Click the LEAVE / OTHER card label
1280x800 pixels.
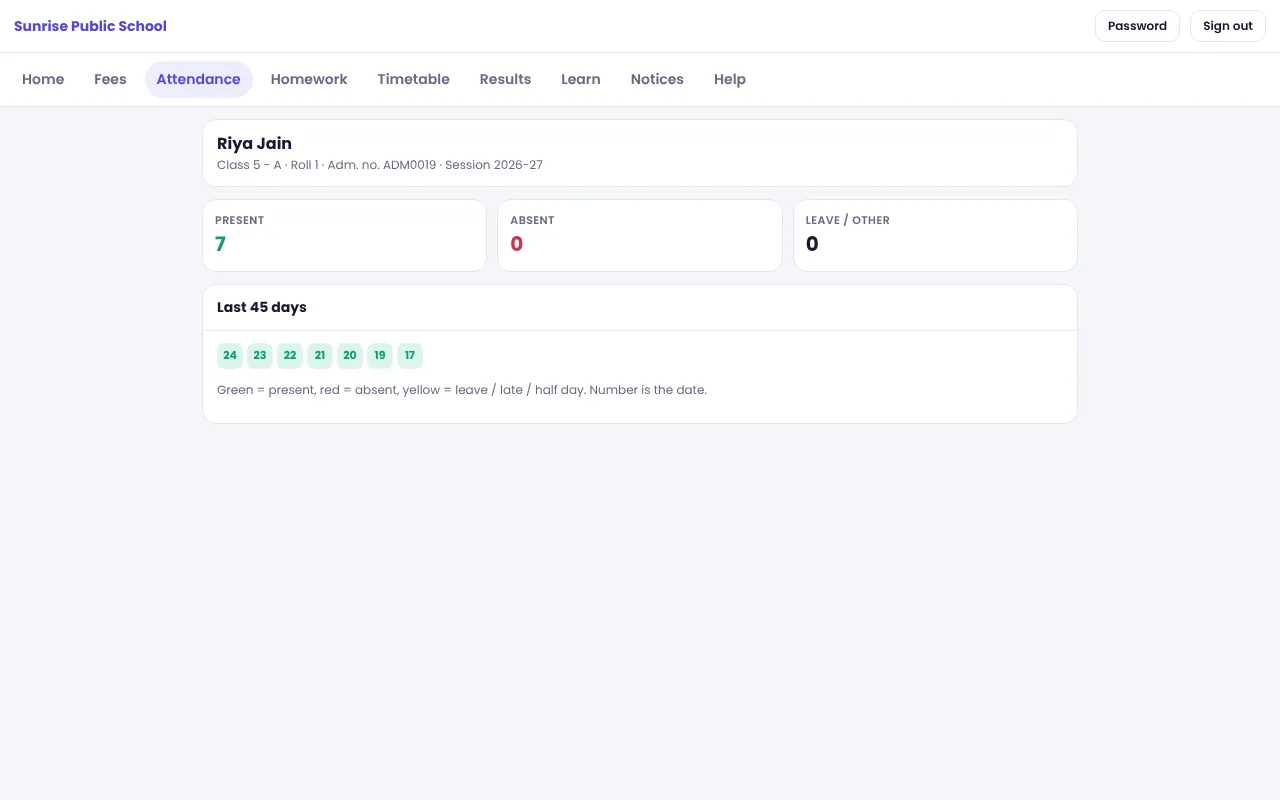(848, 220)
